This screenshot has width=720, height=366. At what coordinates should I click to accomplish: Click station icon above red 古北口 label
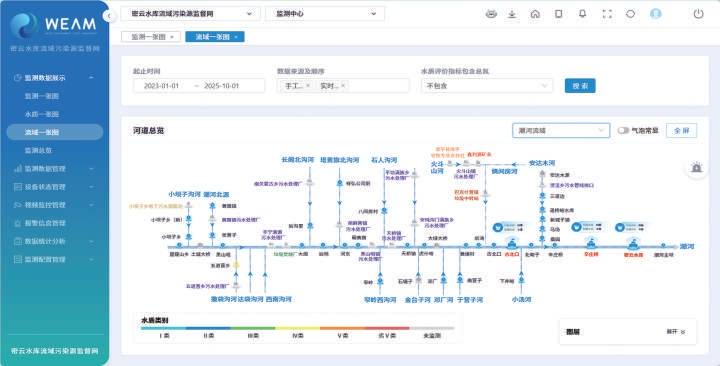click(511, 243)
